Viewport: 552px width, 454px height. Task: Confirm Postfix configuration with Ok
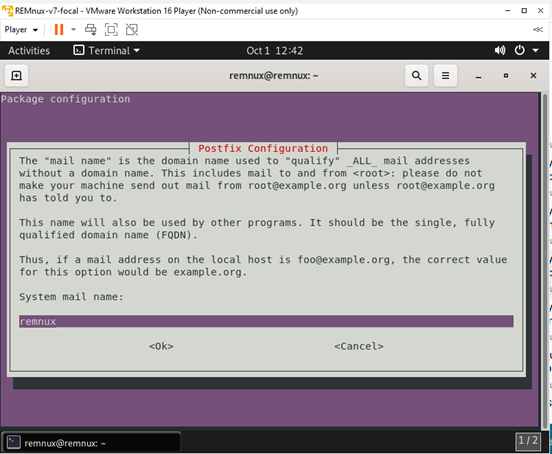pos(161,346)
